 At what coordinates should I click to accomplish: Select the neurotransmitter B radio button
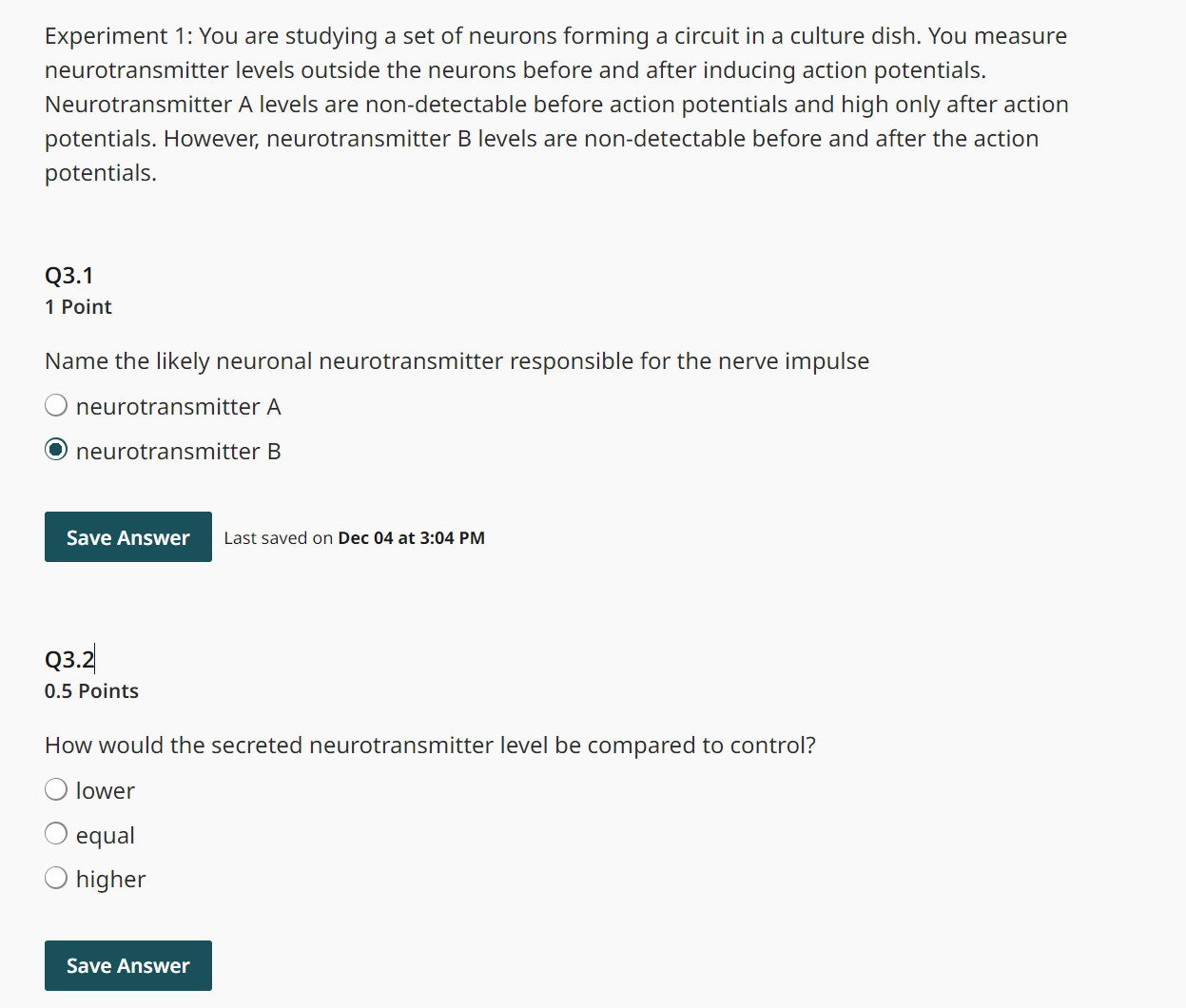[55, 449]
